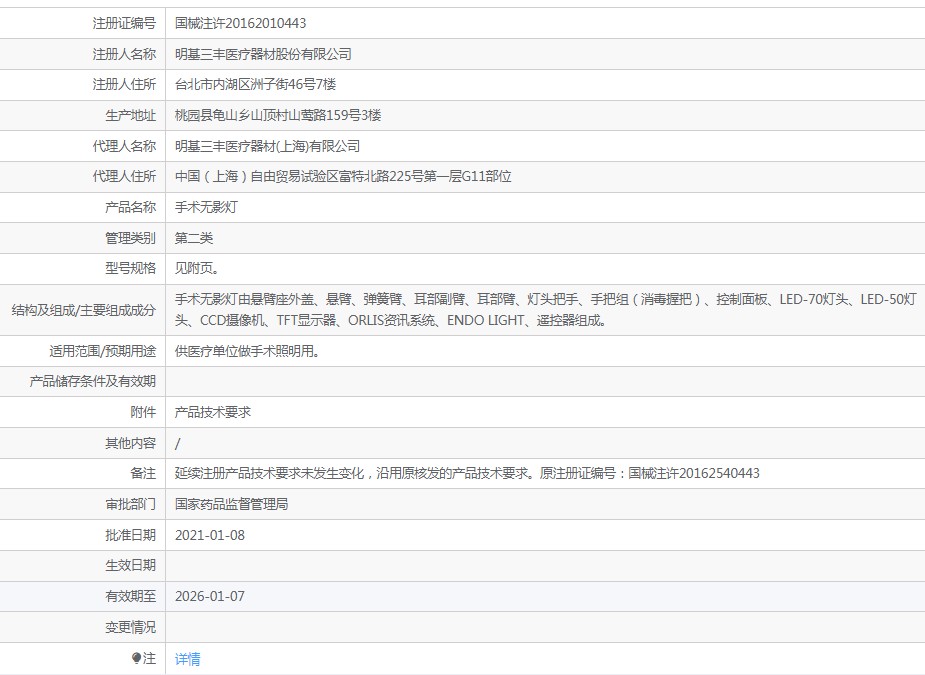Screen dimensions: 925x675
Task: Click the 有效期至 label
Action: (131, 596)
